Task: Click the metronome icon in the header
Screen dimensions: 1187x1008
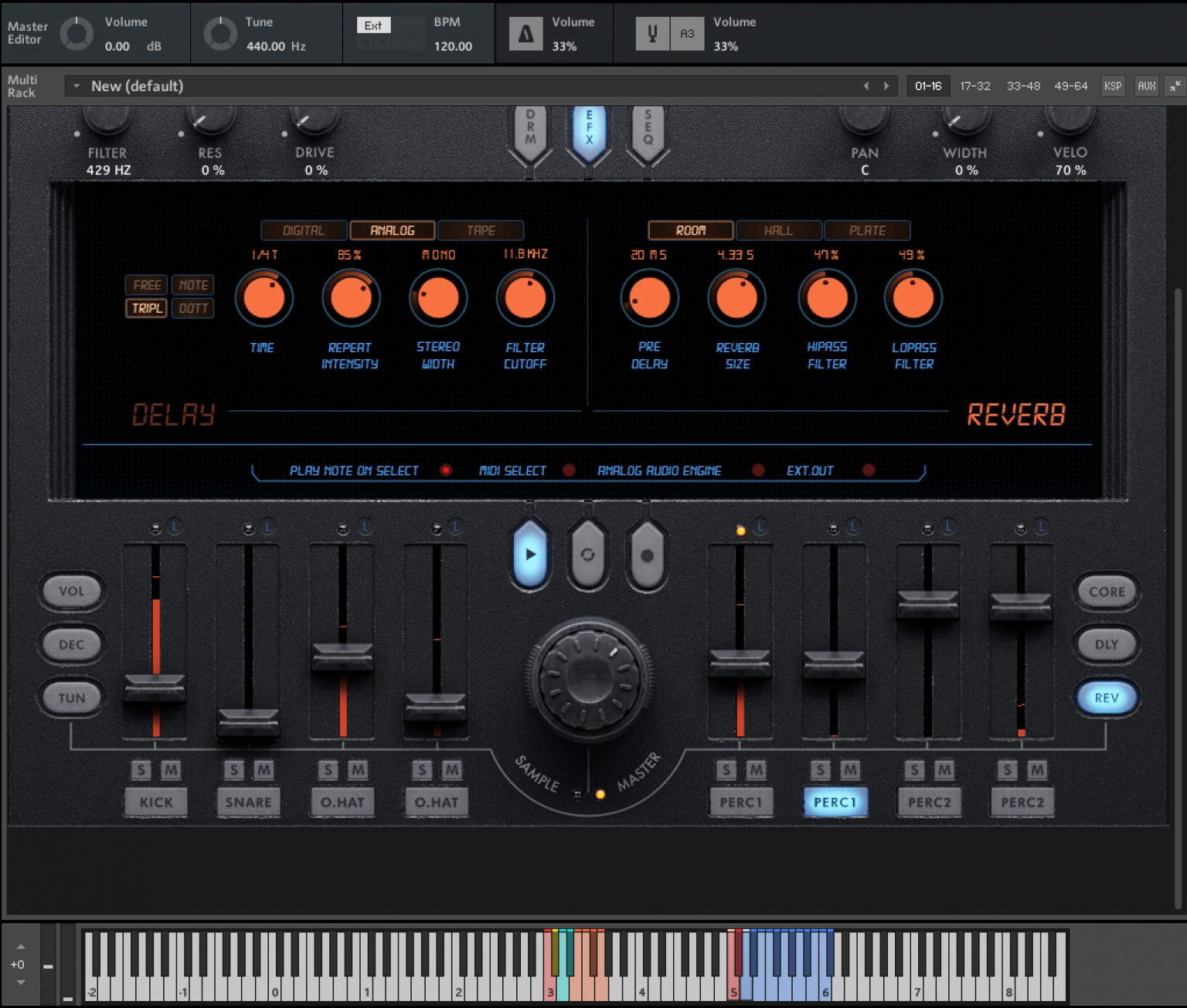Action: 525,33
